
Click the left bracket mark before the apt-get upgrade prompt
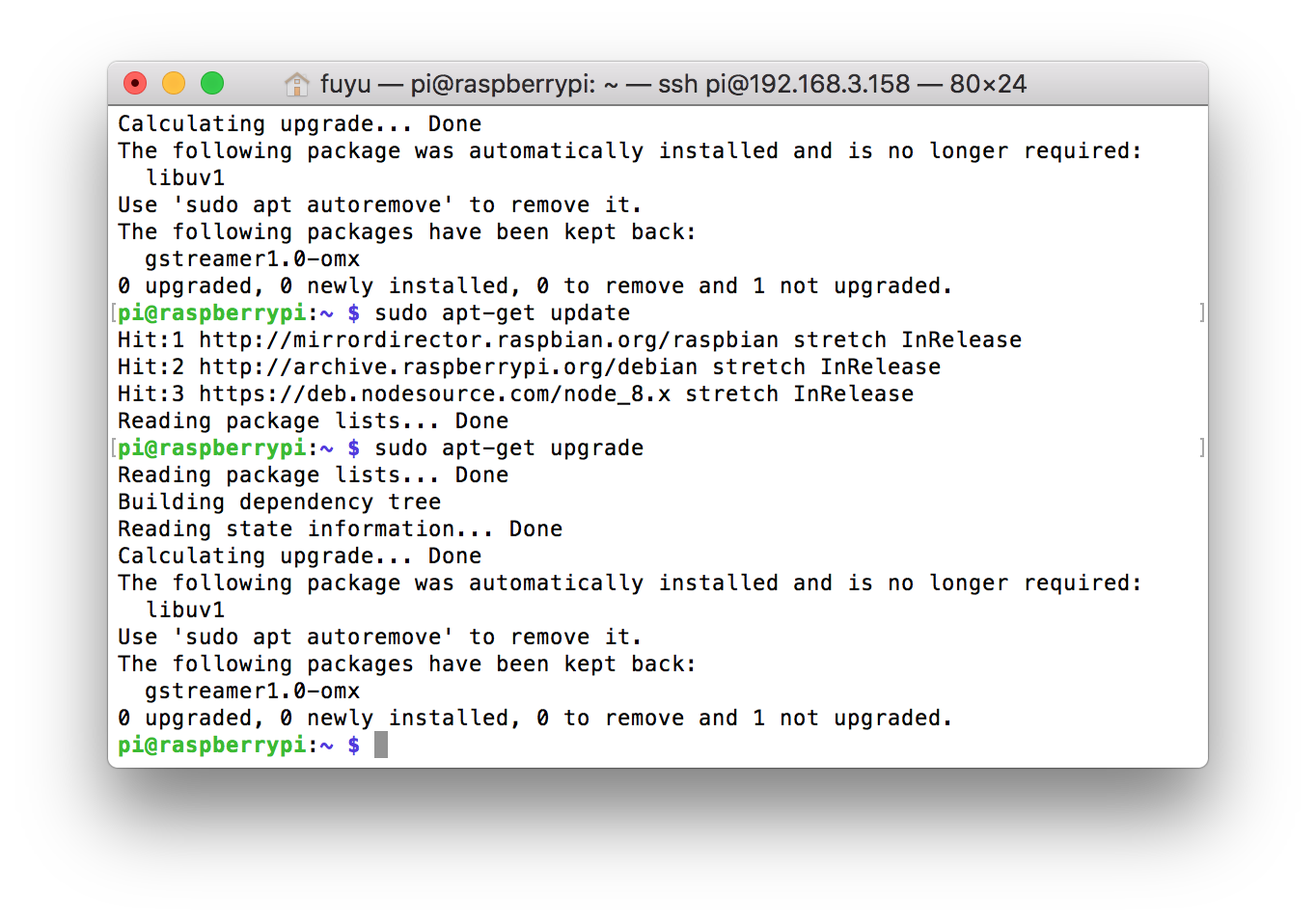[x=114, y=447]
